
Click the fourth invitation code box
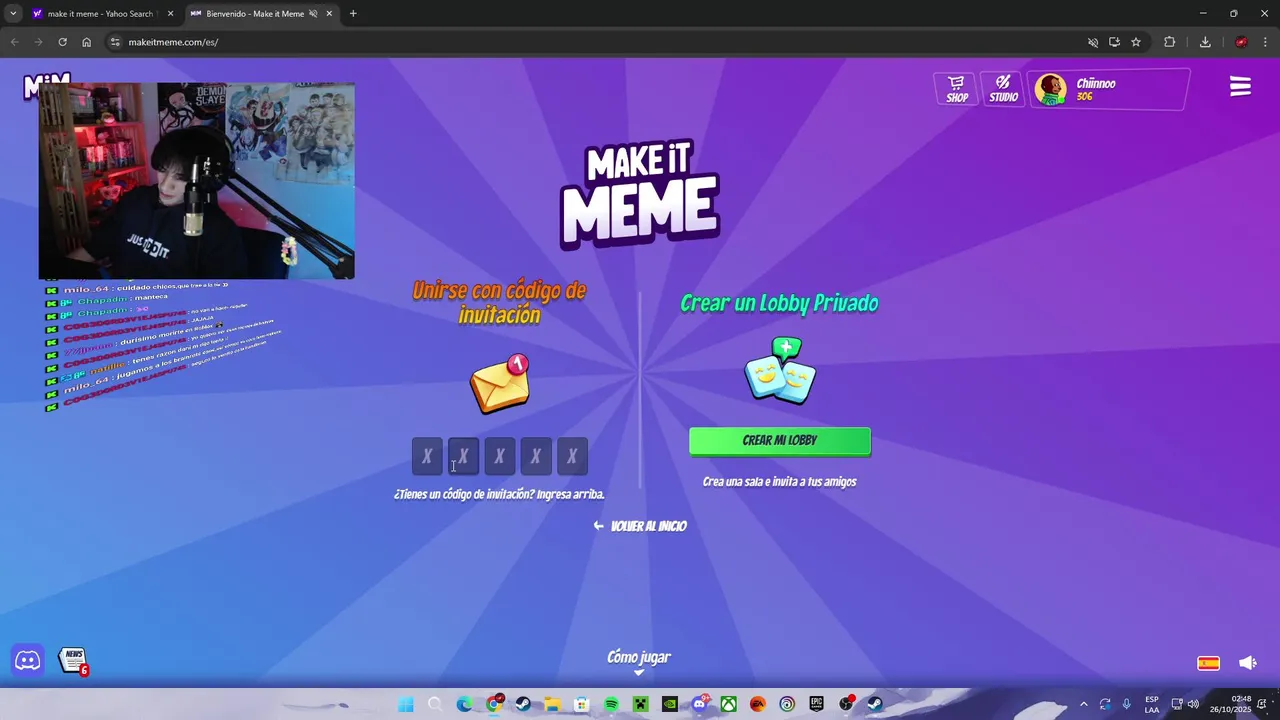pyautogui.click(x=536, y=456)
